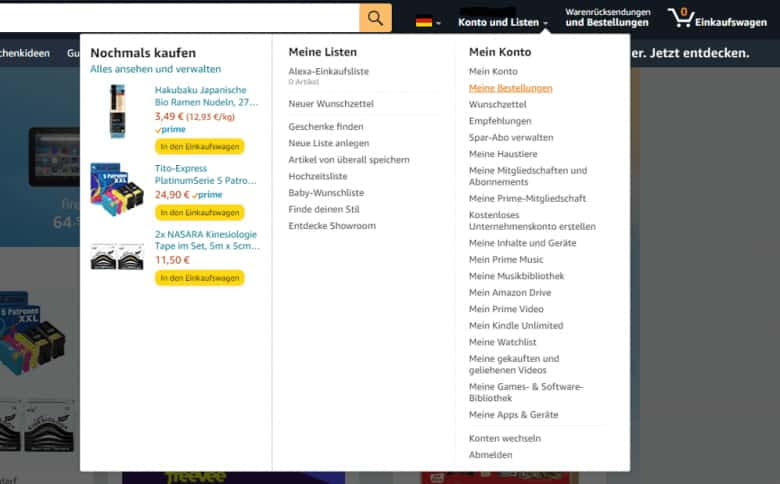Add NASARA tape to Einkaufswagen
Image resolution: width=780 pixels, height=484 pixels.
(x=199, y=278)
